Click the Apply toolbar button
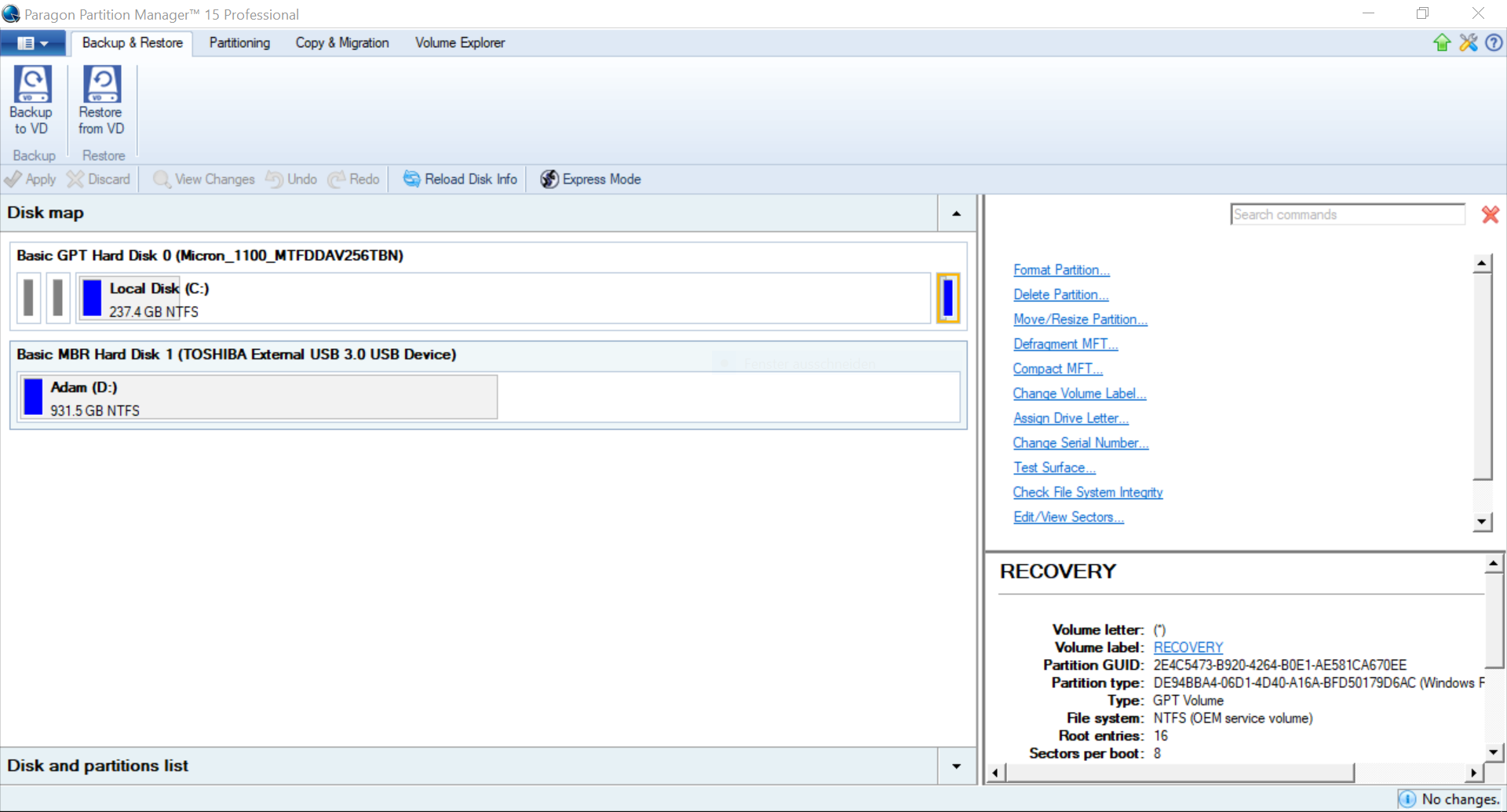 point(31,180)
